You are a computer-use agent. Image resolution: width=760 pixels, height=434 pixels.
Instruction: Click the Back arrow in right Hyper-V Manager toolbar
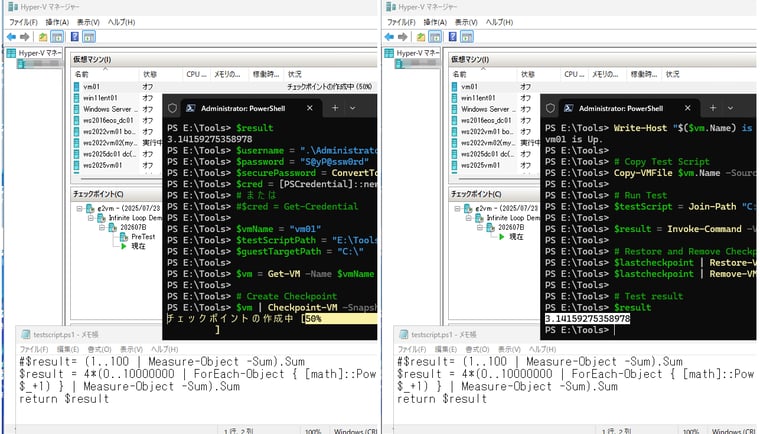click(x=389, y=36)
